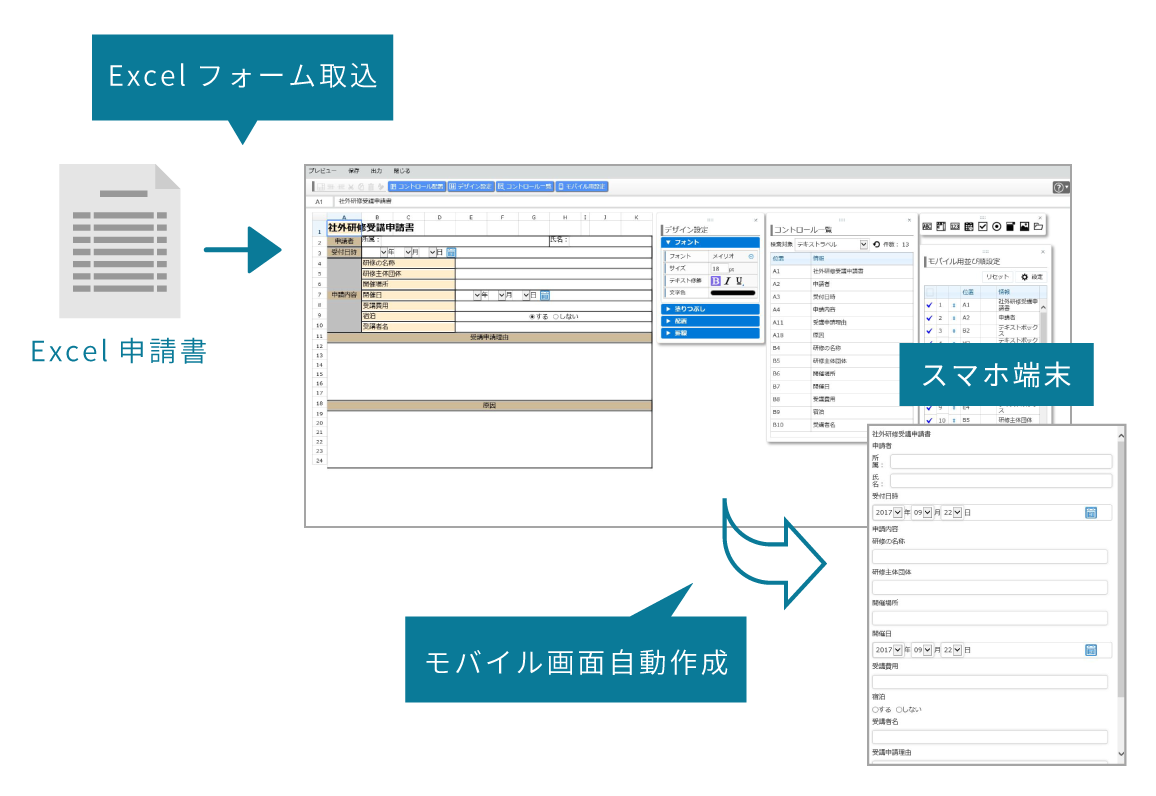Screen dimensions: 1156x796
Task: Click the font size field showing 18
Action: click(719, 269)
